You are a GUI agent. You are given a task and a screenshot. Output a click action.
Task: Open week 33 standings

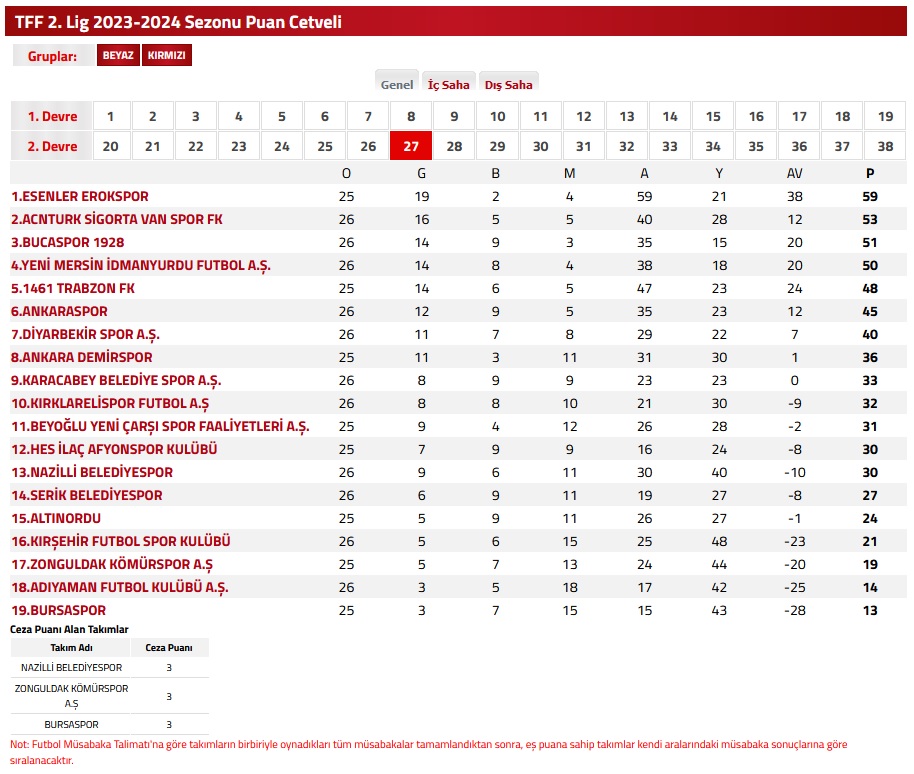point(670,146)
